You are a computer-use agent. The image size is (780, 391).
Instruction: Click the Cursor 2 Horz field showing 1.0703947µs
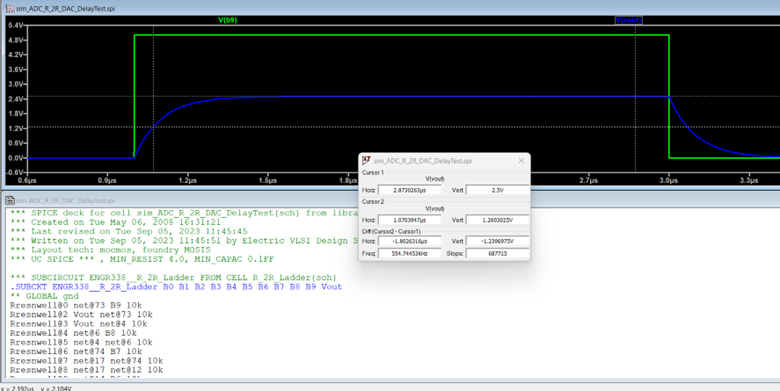409,220
